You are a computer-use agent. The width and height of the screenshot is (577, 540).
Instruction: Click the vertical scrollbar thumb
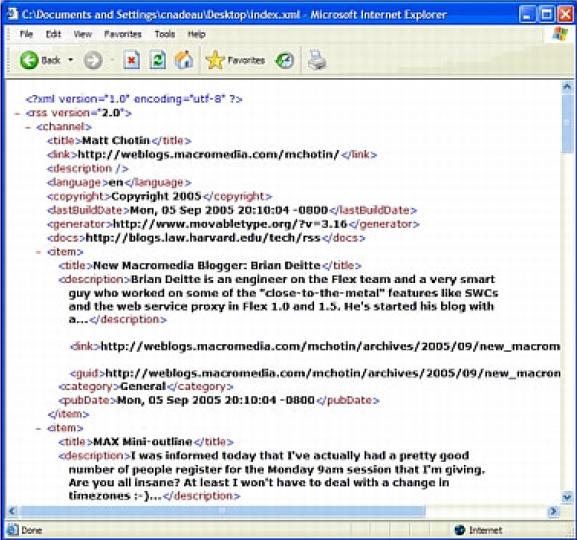pyautogui.click(x=567, y=123)
